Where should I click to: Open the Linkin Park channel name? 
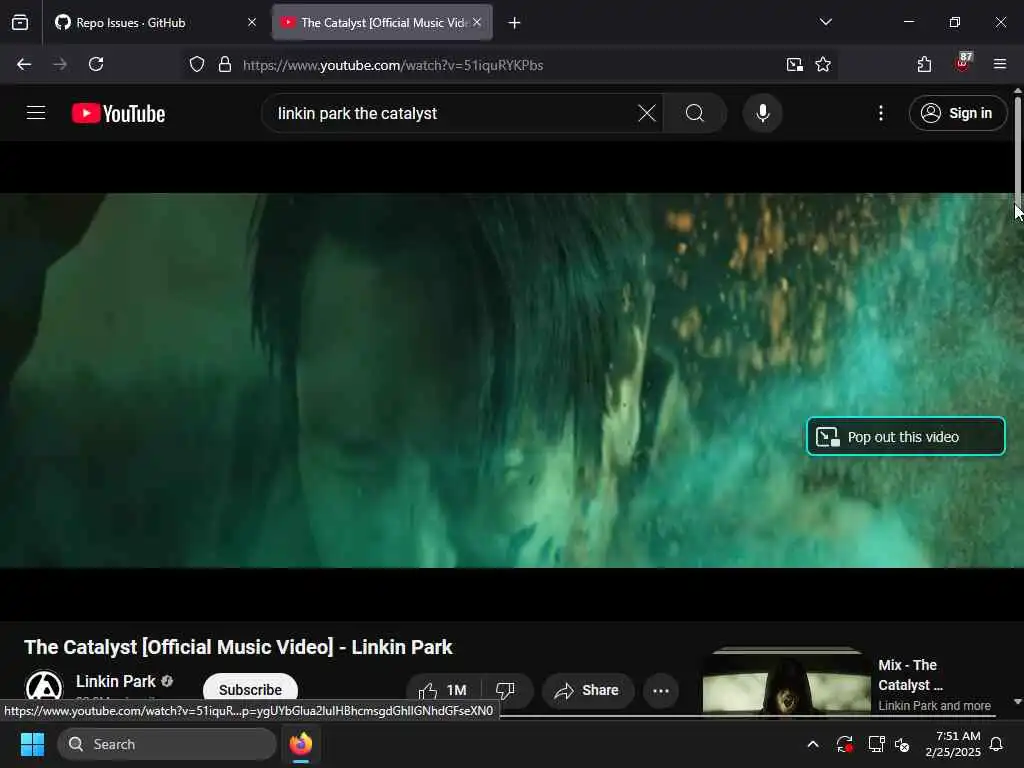(116, 682)
